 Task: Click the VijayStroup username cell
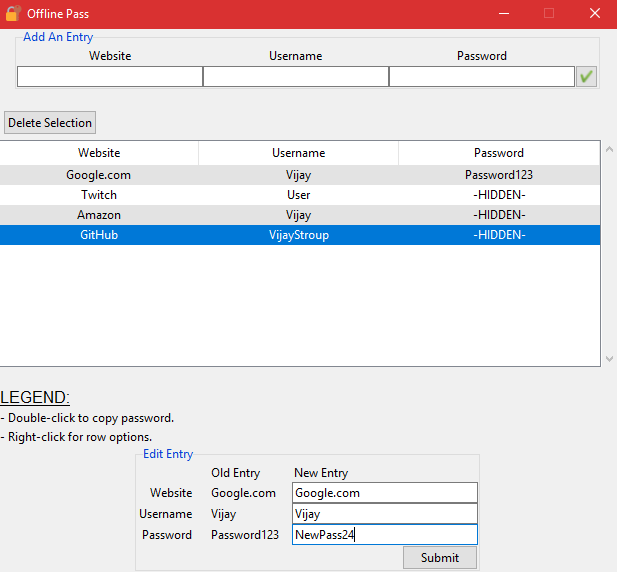tap(299, 235)
